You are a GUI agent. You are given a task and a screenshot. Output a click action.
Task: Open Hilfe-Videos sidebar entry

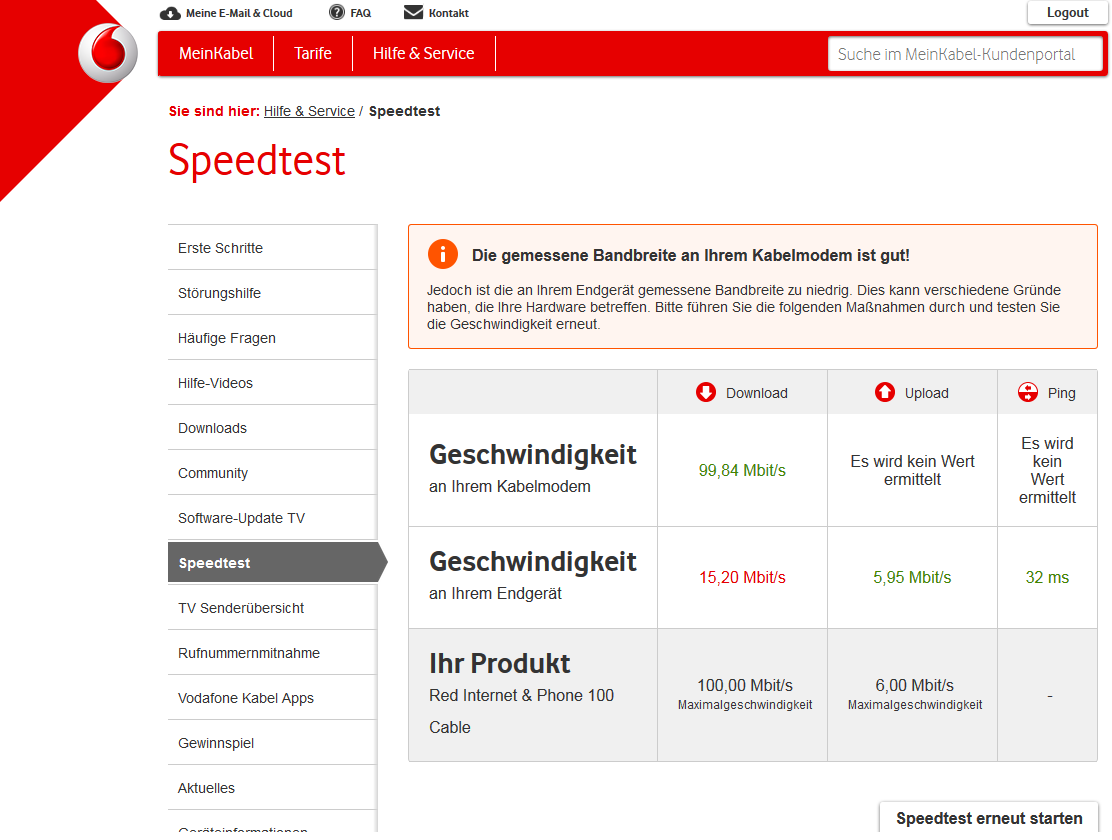point(272,383)
